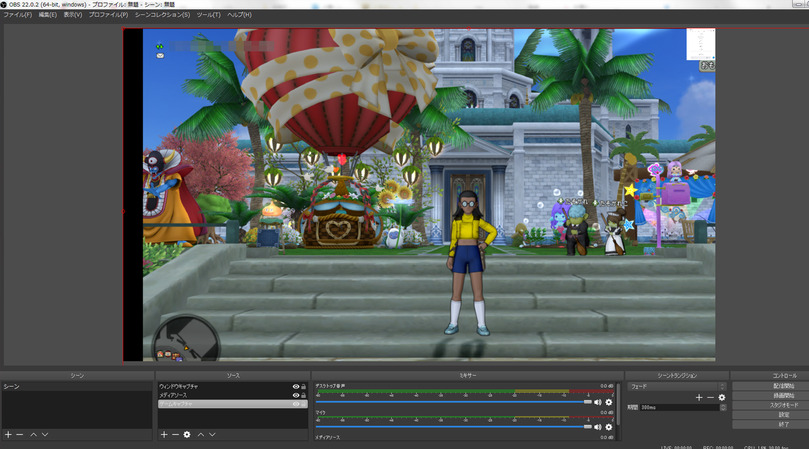Select シーン in scenes list

(76, 387)
